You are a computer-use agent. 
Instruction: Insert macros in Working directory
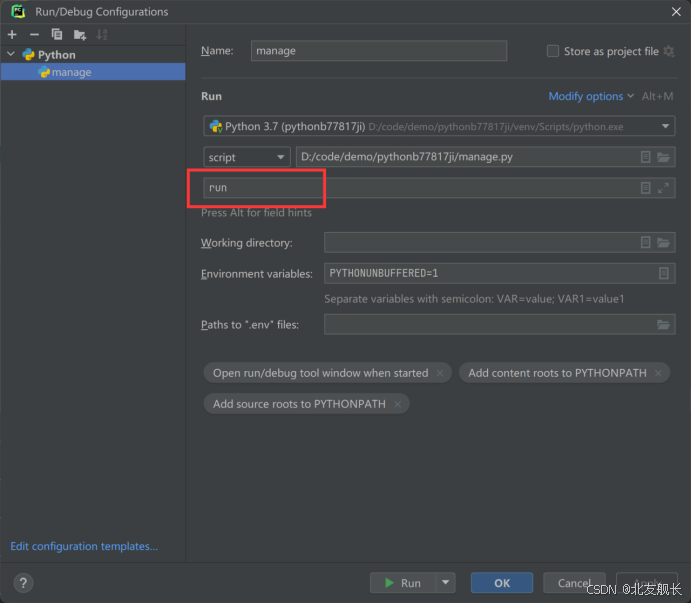pos(645,242)
